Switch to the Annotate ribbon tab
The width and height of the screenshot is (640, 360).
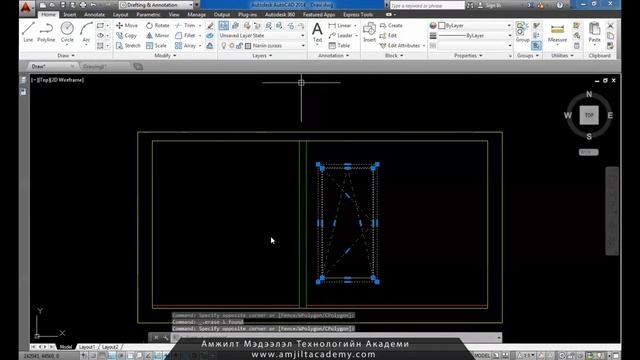[94, 15]
